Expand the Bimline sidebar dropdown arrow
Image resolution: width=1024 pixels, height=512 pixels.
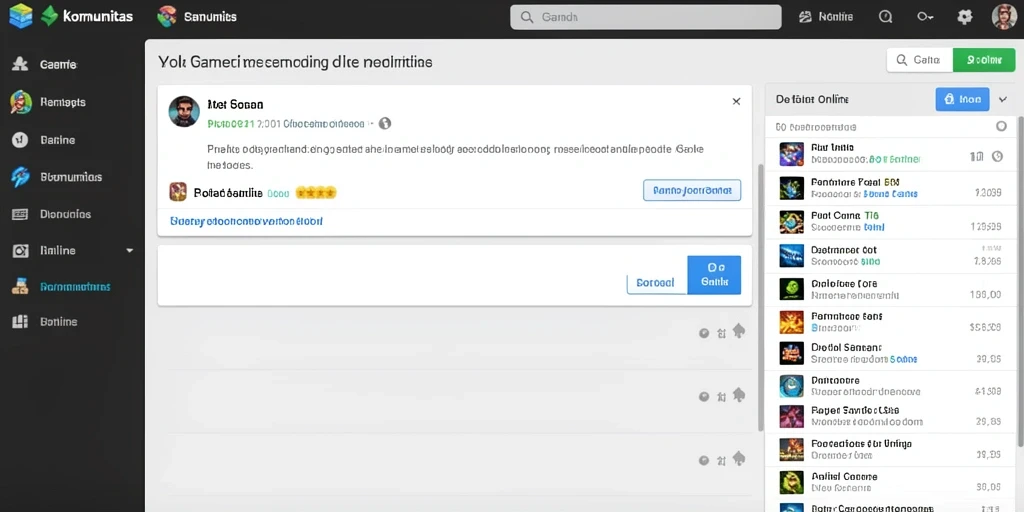click(129, 250)
